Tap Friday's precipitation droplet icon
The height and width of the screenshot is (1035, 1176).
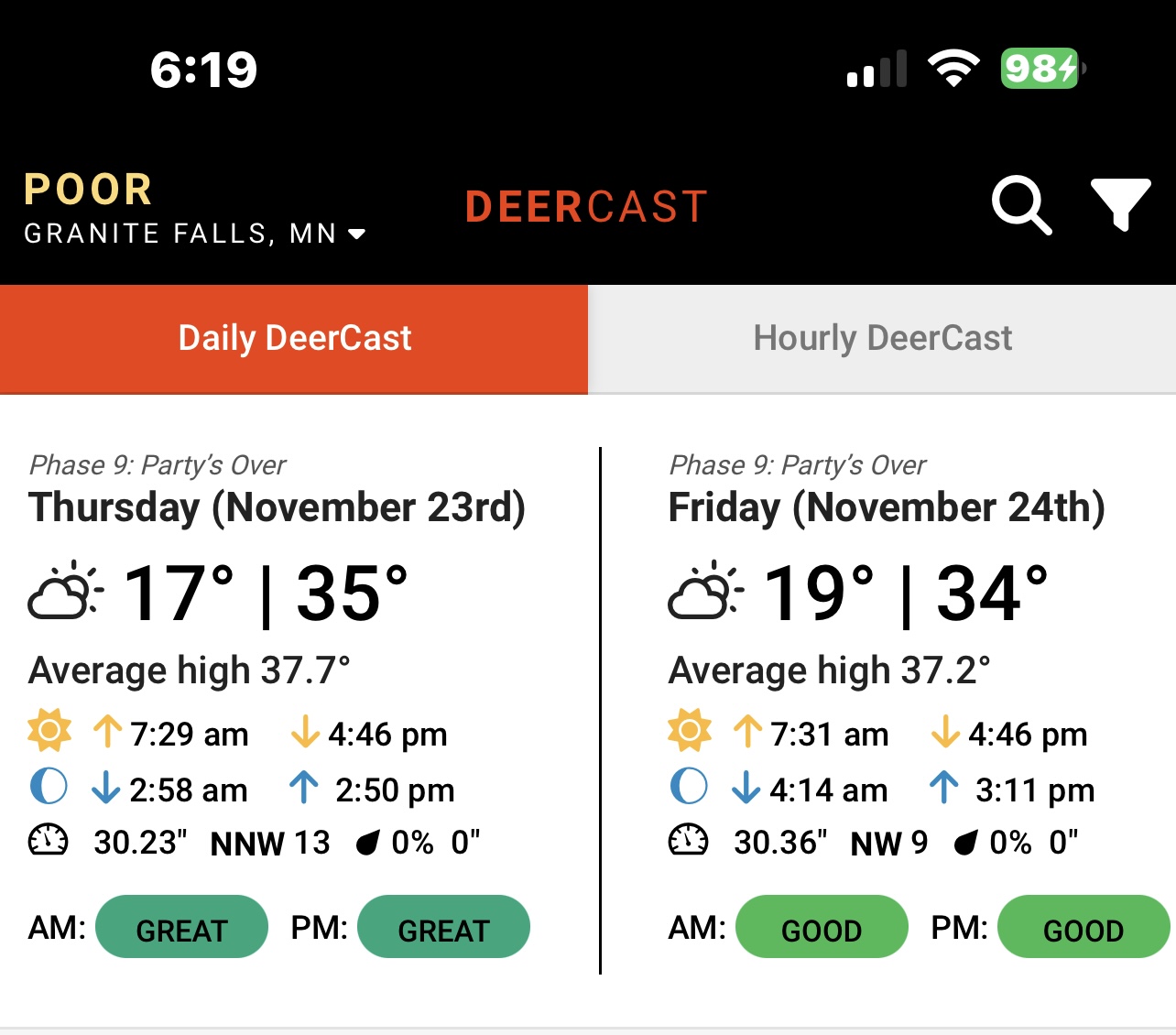pyautogui.click(x=965, y=842)
